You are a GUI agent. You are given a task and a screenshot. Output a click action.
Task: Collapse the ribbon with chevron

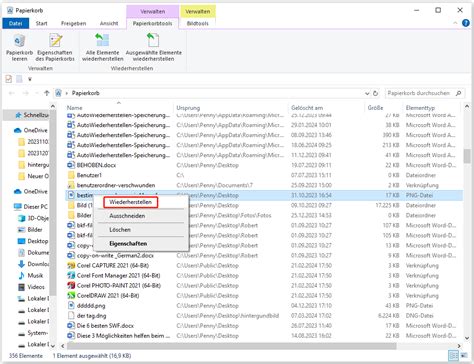455,23
